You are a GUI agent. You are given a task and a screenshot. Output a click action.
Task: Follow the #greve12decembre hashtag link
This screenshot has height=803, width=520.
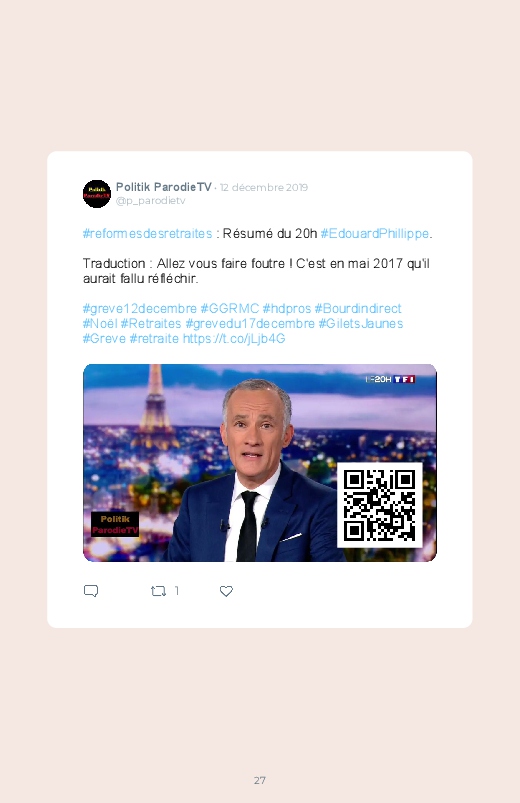(140, 309)
